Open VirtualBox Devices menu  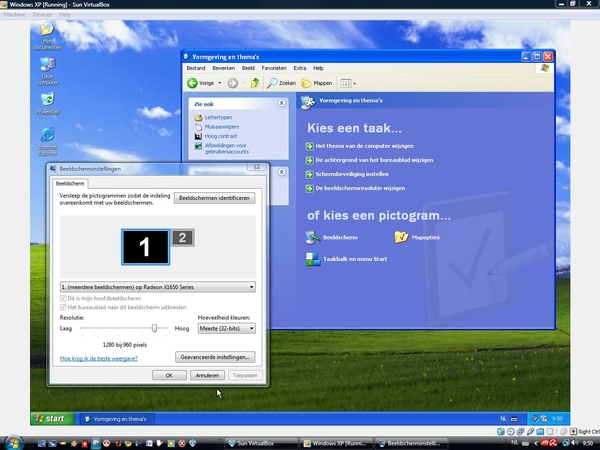[42, 15]
